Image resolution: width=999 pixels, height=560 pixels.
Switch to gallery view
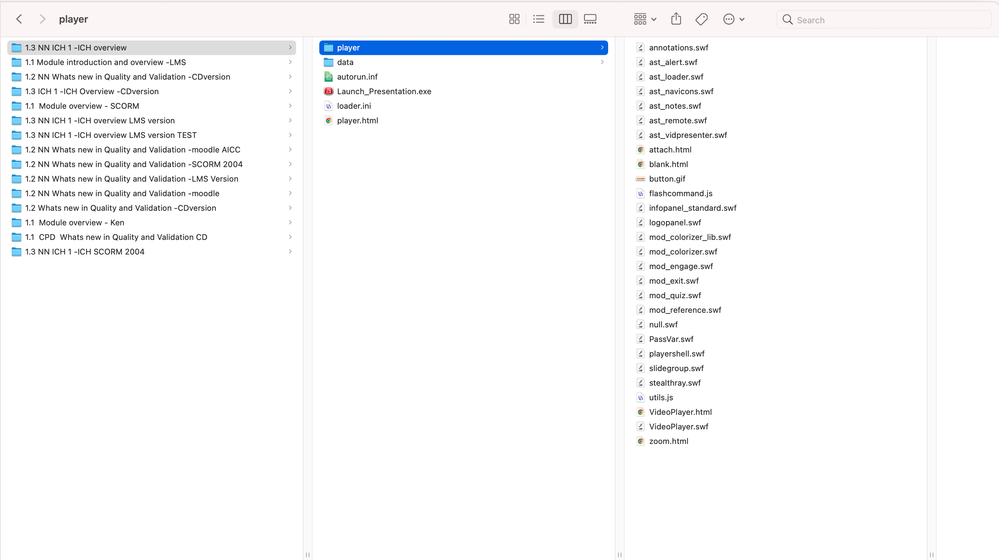pos(591,19)
